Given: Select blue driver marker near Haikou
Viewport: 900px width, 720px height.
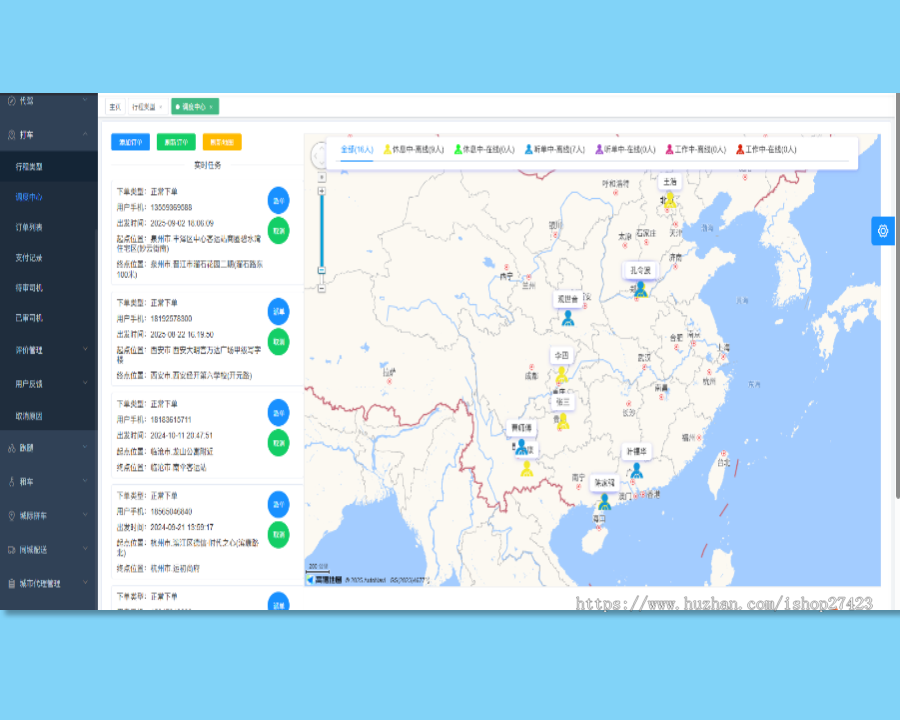Looking at the screenshot, I should (x=604, y=502).
